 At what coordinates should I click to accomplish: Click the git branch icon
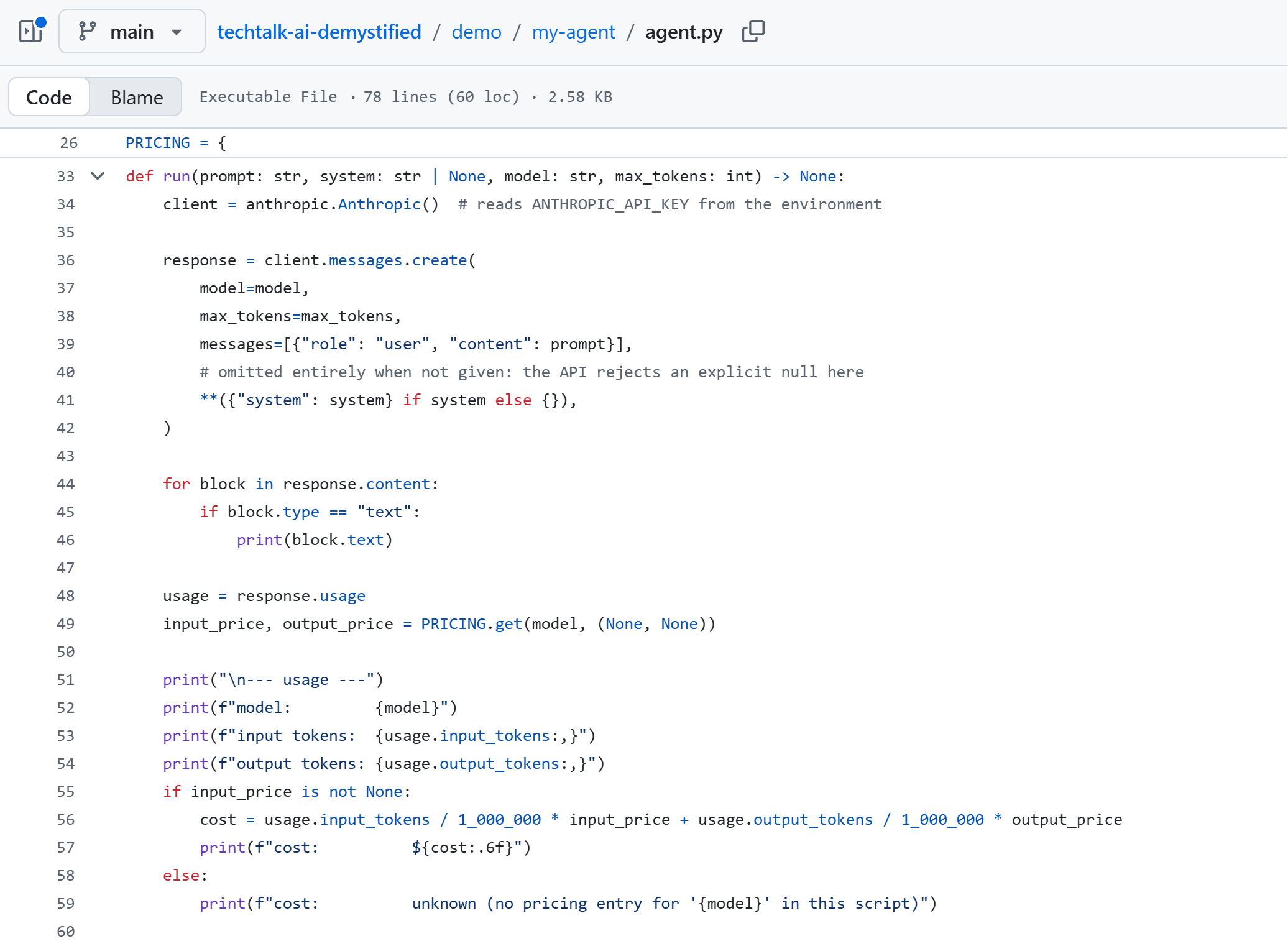tap(87, 31)
